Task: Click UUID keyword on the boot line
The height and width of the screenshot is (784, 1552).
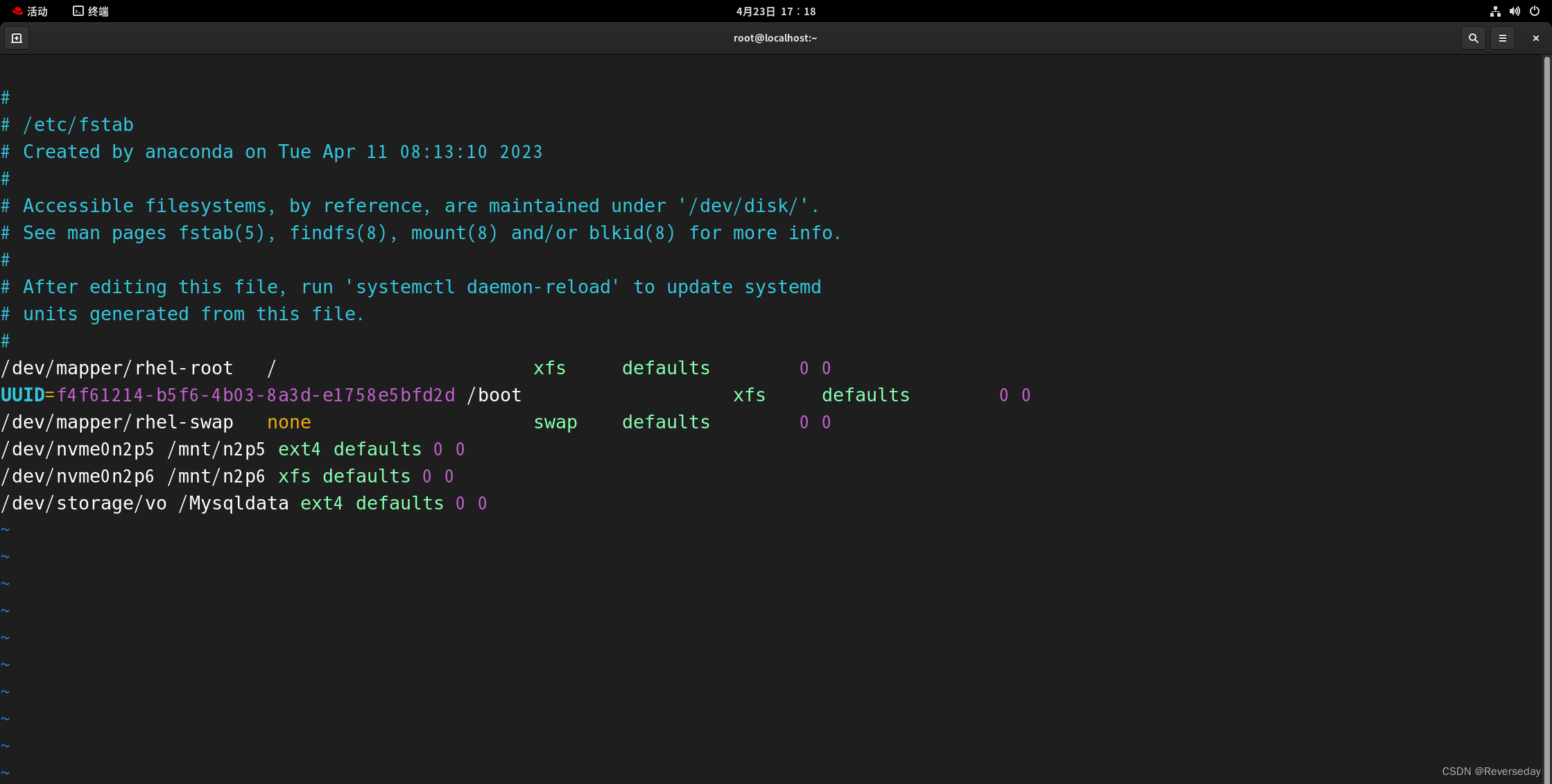Action: tap(22, 395)
